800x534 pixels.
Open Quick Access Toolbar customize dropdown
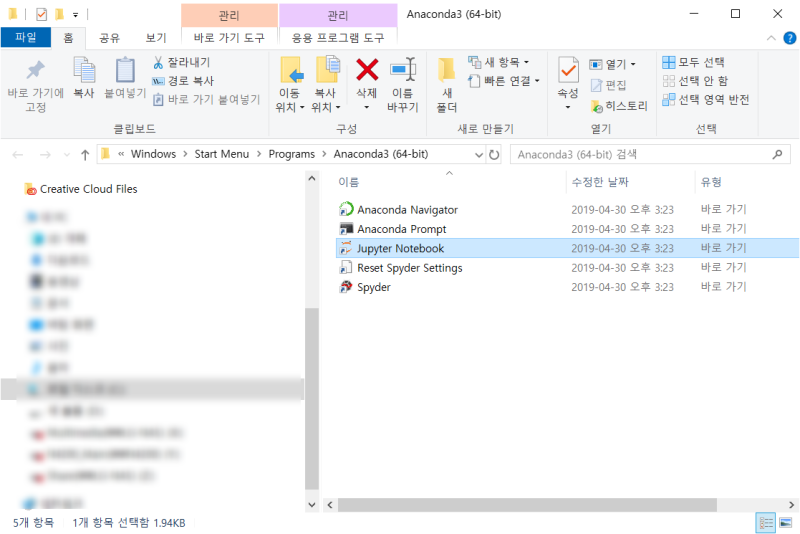pos(76,15)
